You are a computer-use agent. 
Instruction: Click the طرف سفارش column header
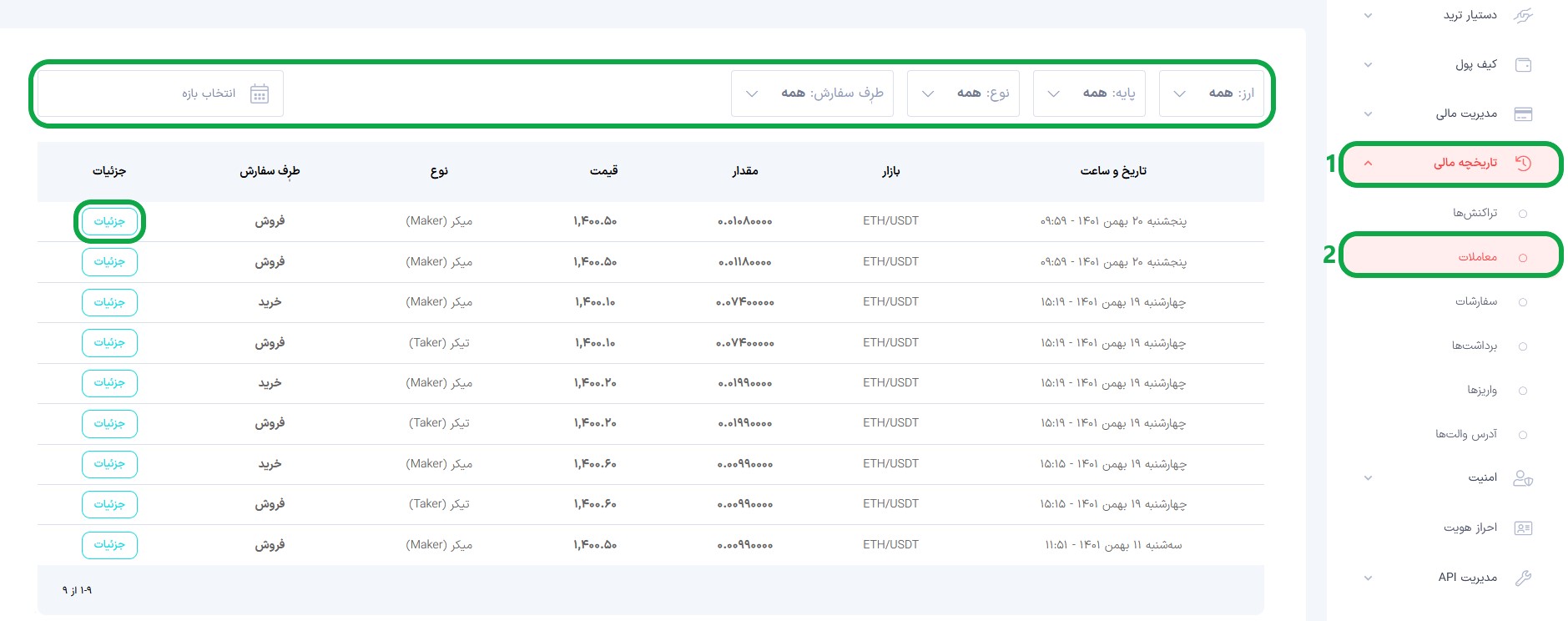point(270,171)
